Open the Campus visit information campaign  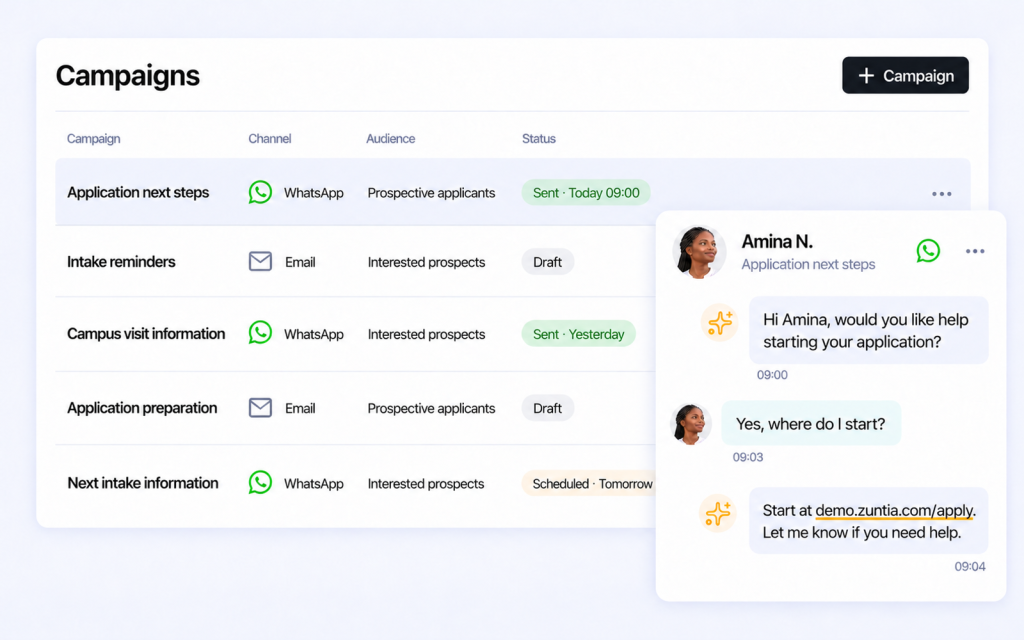tap(146, 334)
